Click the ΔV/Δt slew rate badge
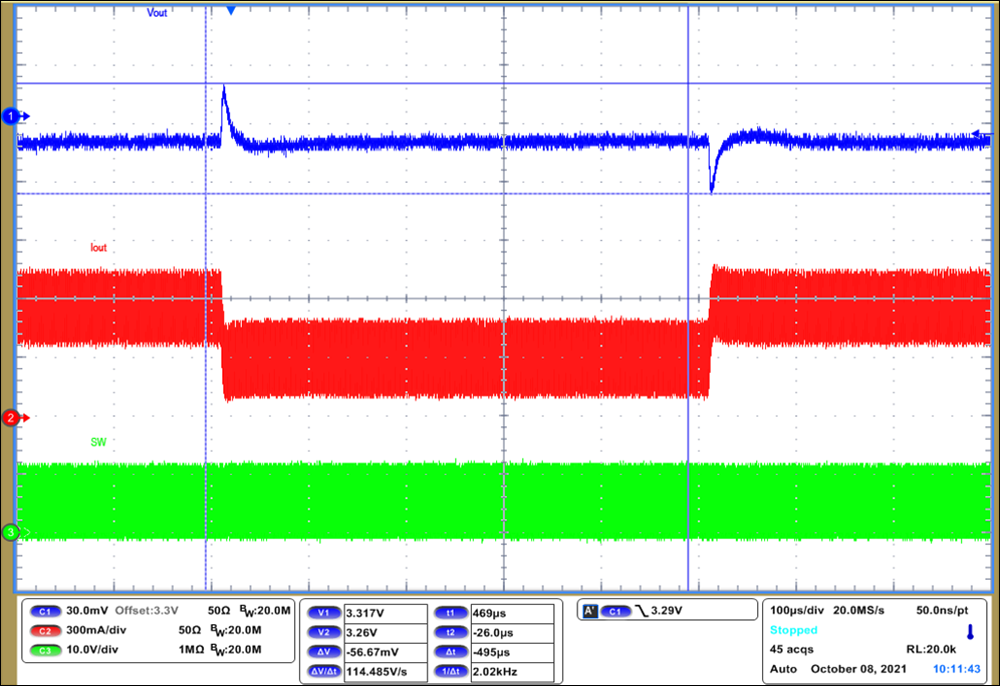 click(x=322, y=673)
